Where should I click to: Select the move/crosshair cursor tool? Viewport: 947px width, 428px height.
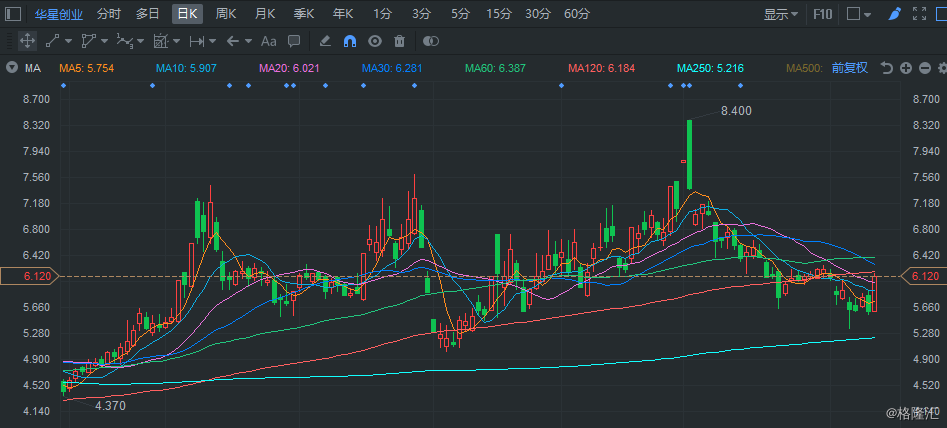(27, 41)
